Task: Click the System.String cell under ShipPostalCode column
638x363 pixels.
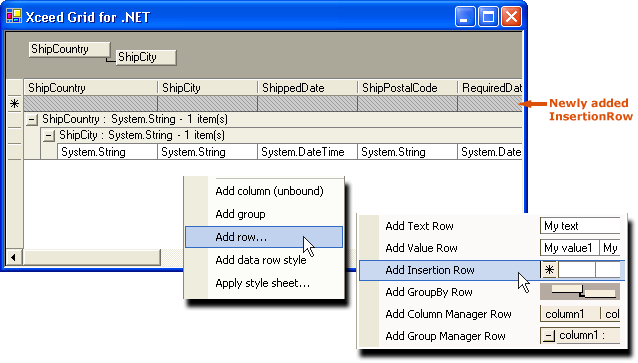Action: (407, 152)
